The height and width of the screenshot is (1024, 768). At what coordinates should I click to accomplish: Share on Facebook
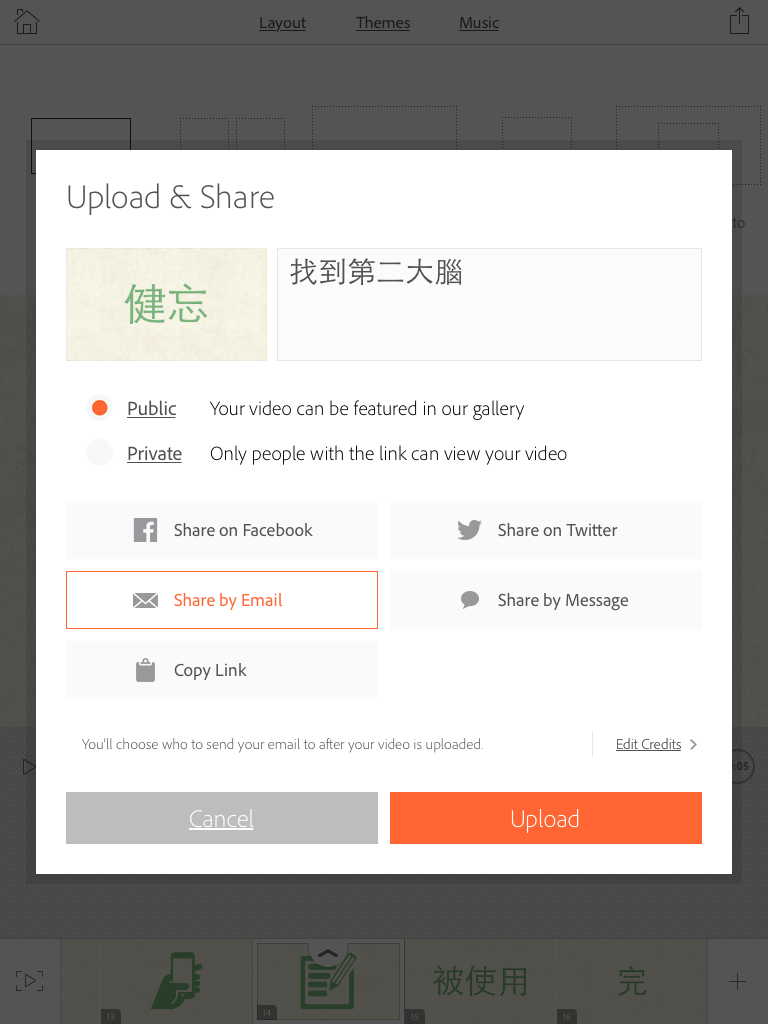click(222, 530)
